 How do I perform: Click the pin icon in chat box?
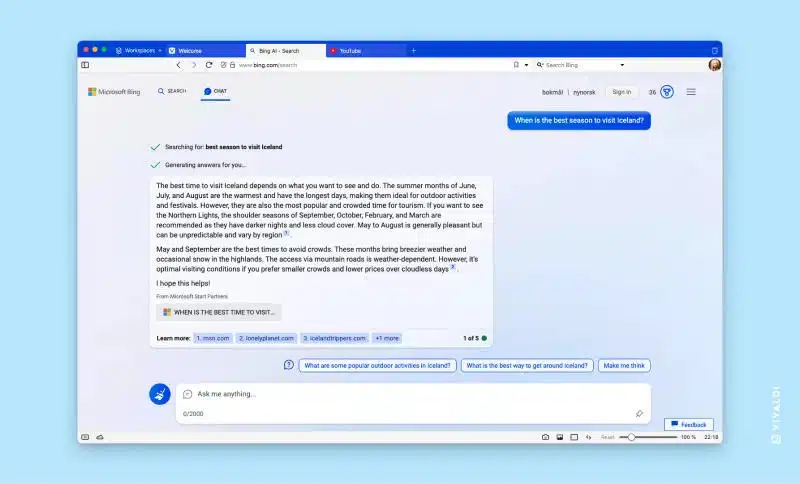point(639,414)
